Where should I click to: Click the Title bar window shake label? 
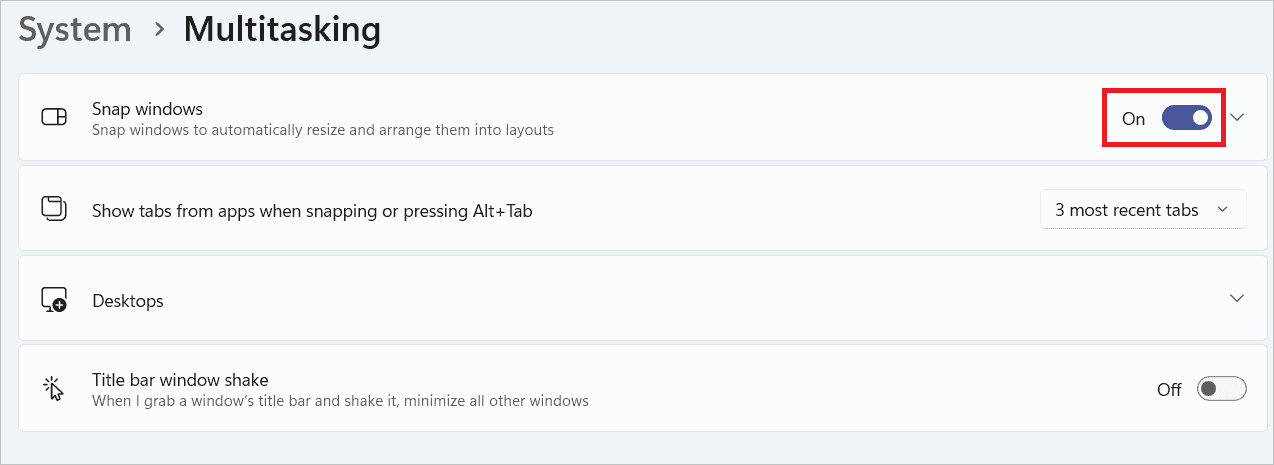click(180, 380)
